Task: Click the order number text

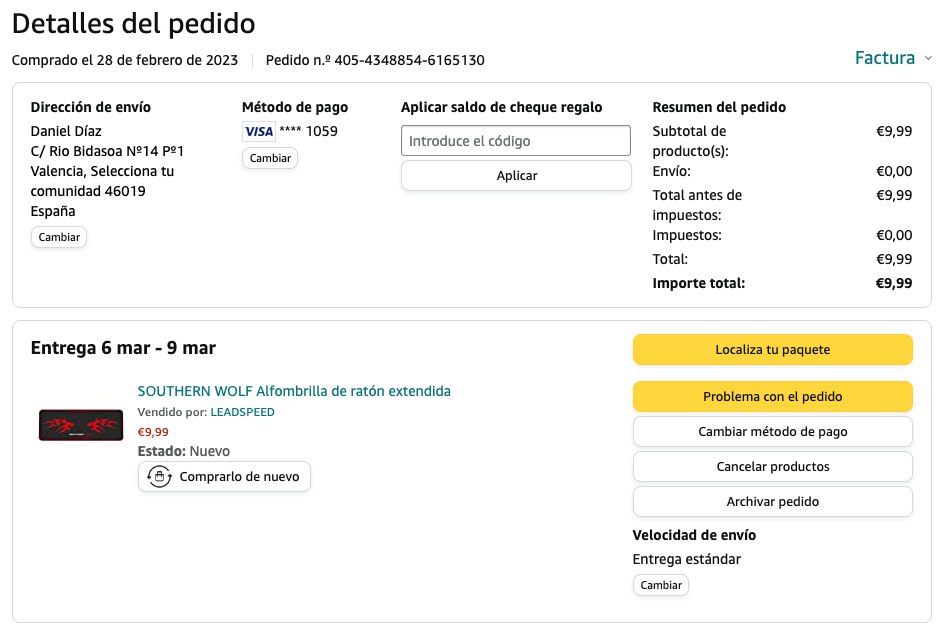Action: (x=375, y=60)
